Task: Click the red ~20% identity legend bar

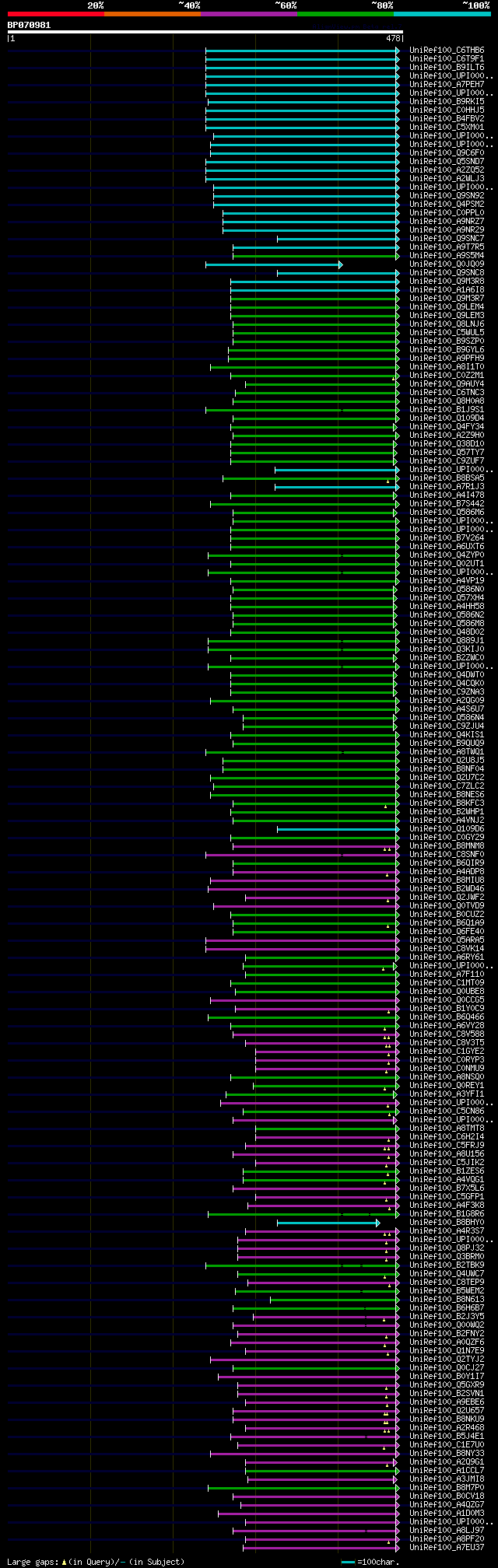Action: tap(55, 14)
